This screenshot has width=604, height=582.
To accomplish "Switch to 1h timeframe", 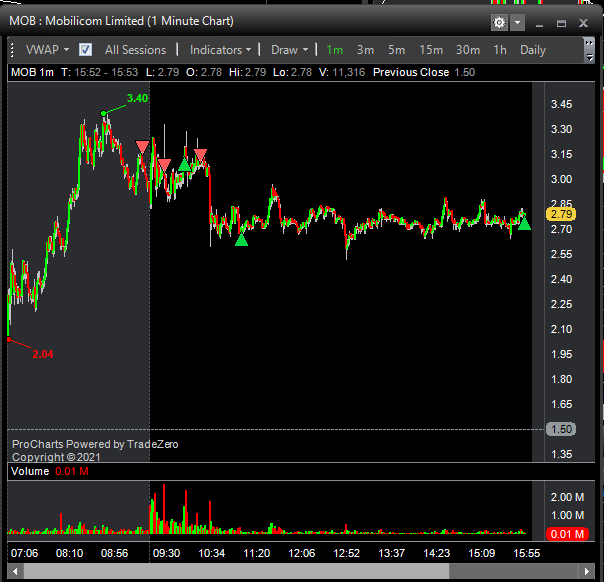I will 500,50.
